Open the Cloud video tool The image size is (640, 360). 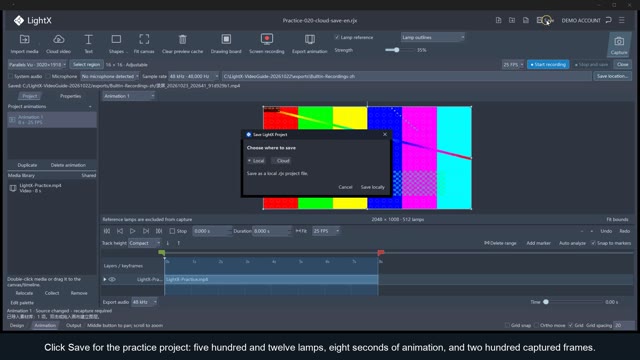58,44
